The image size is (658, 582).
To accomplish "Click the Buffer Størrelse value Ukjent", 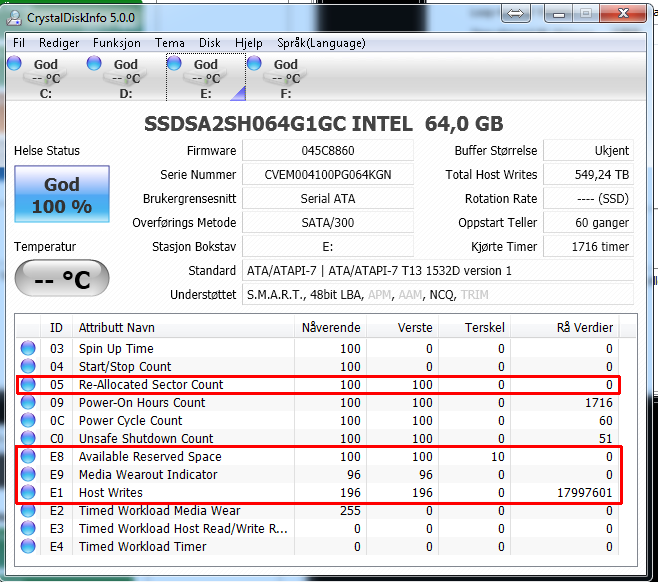I will (588, 151).
